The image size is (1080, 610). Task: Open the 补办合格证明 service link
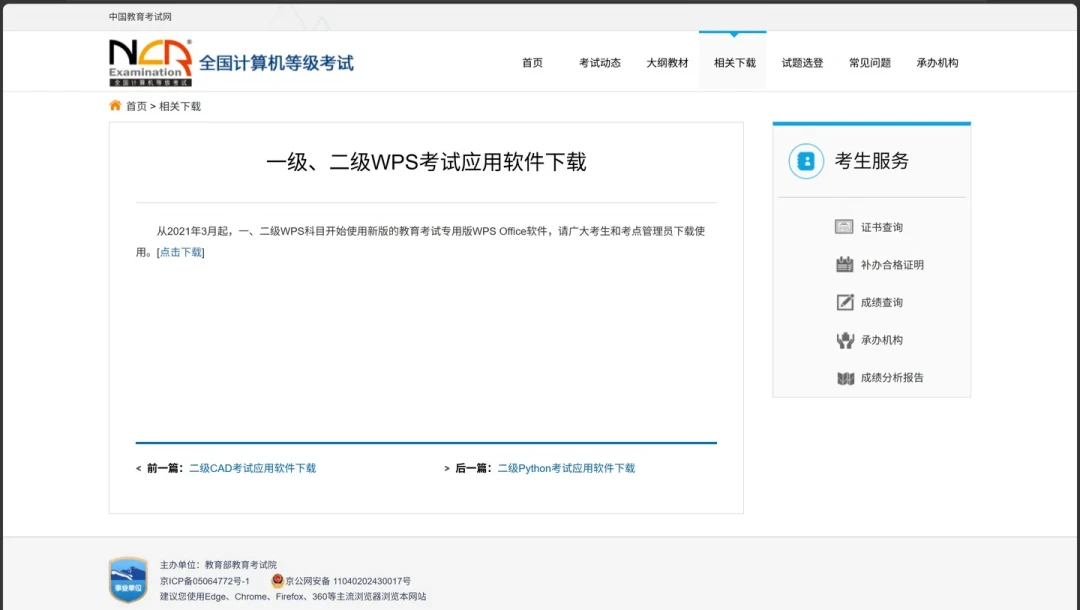892,265
